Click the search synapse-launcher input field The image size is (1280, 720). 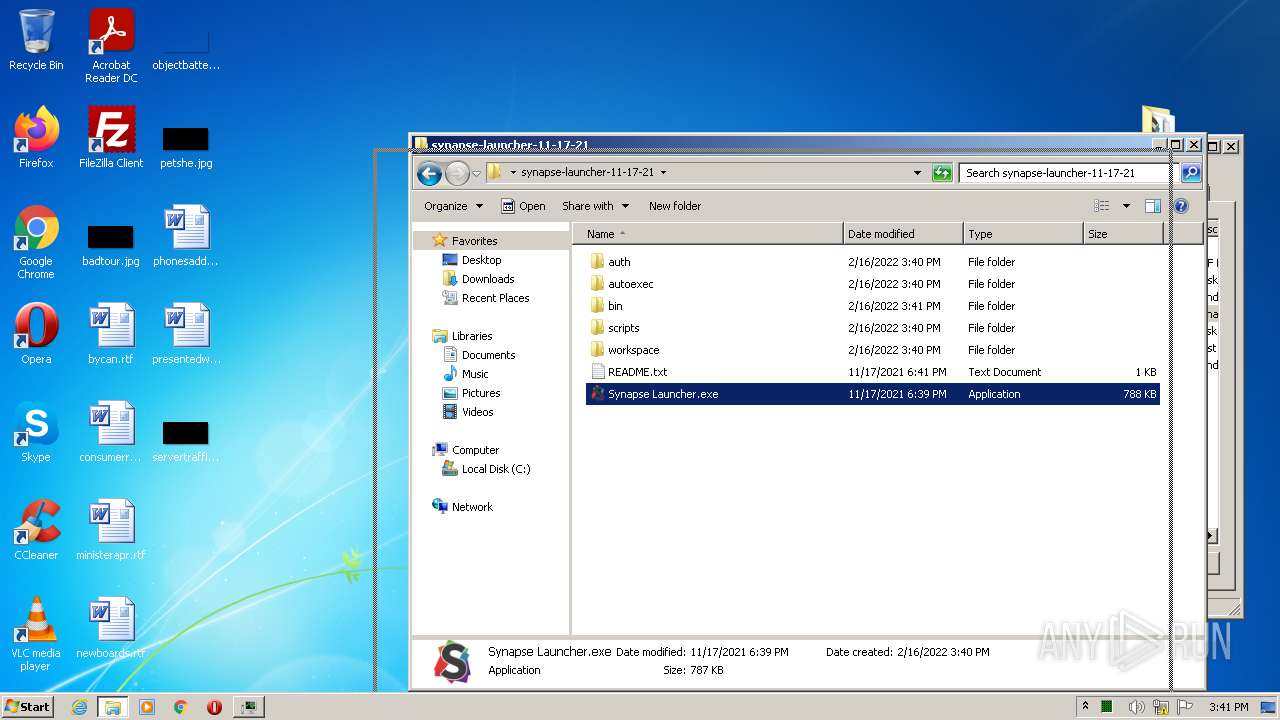coord(1068,173)
